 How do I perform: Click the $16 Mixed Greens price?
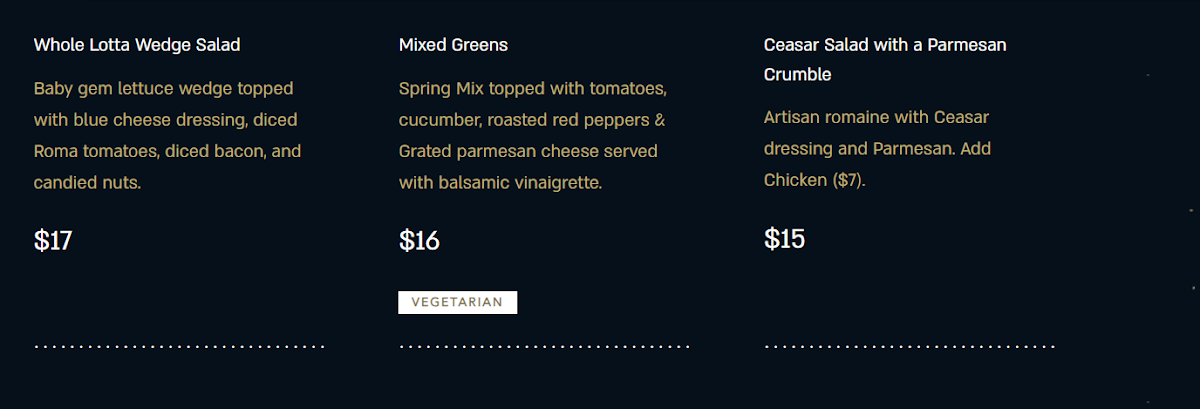[419, 240]
